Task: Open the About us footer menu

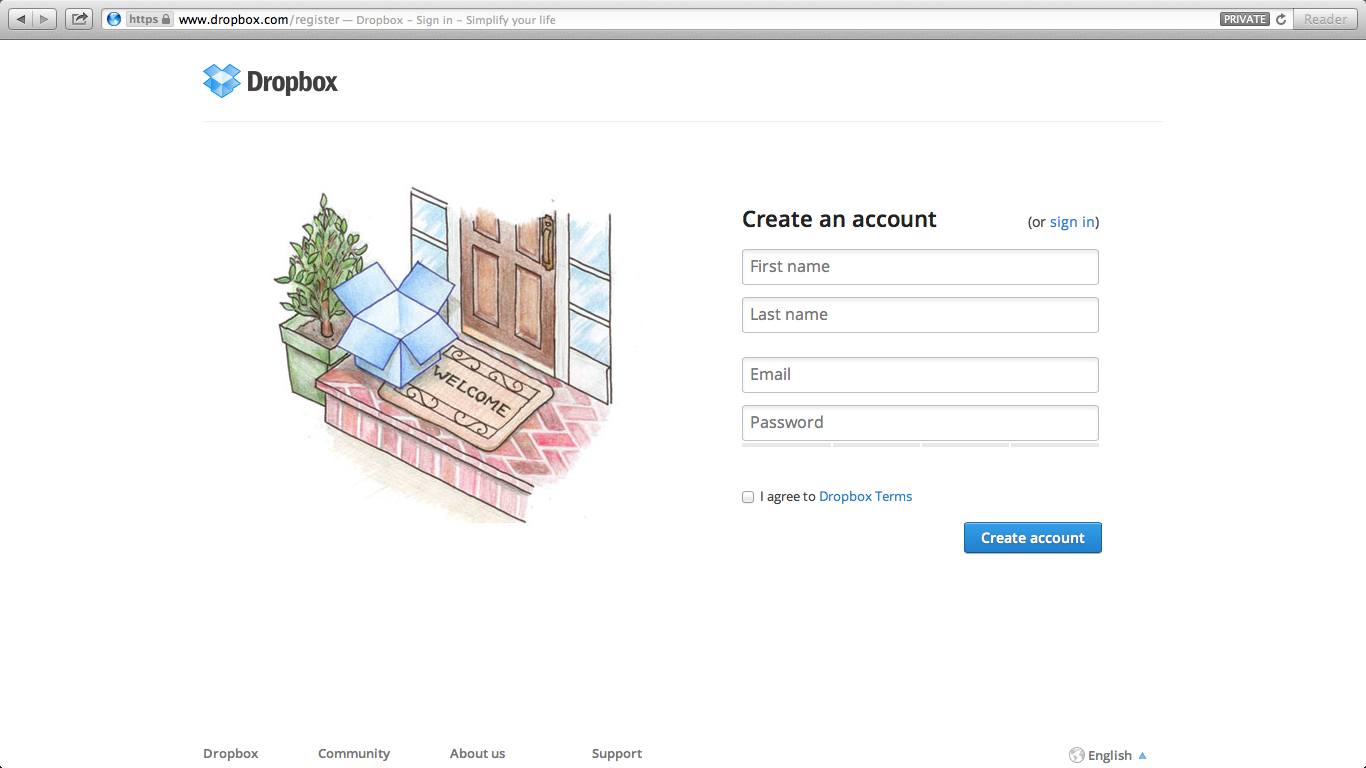Action: tap(478, 754)
